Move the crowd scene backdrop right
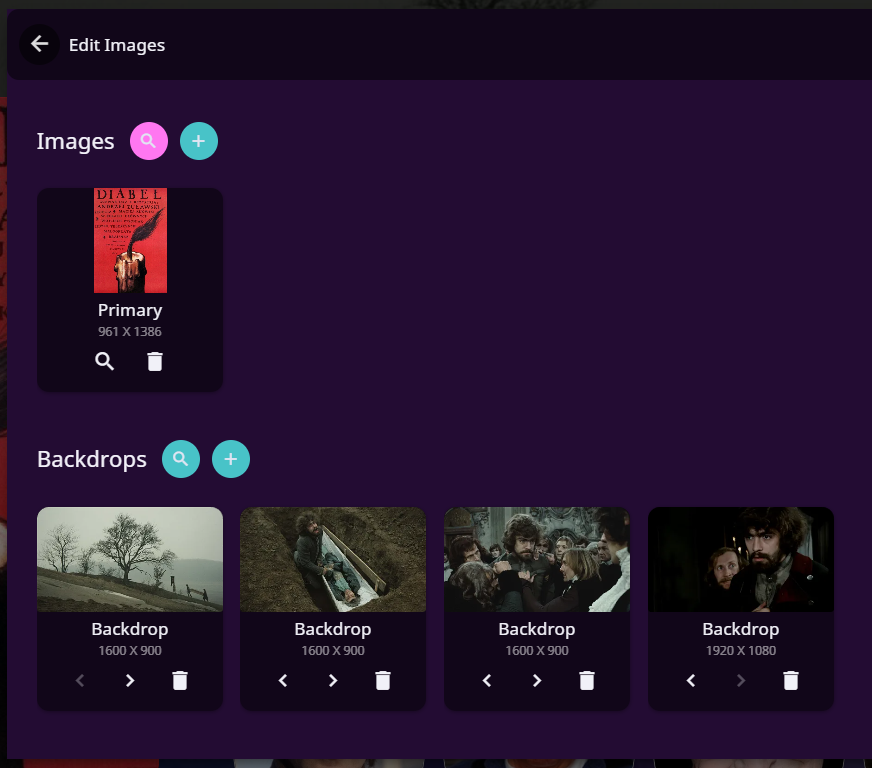The width and height of the screenshot is (872, 768). (537, 681)
